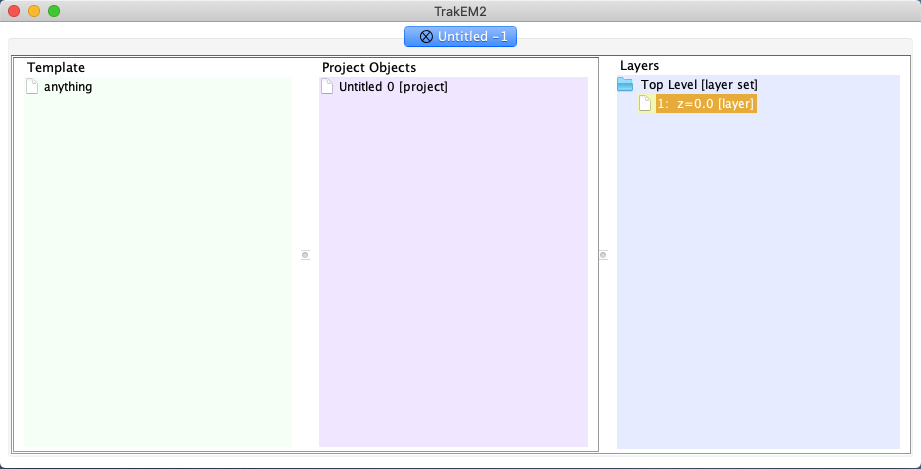The image size is (921, 469).
Task: Click the divider handle between Template and Project Objects
Action: coord(305,255)
